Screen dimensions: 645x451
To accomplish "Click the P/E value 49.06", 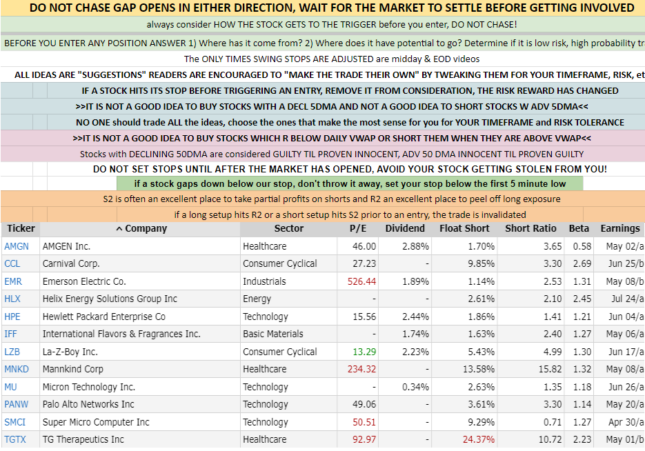I will point(364,404).
